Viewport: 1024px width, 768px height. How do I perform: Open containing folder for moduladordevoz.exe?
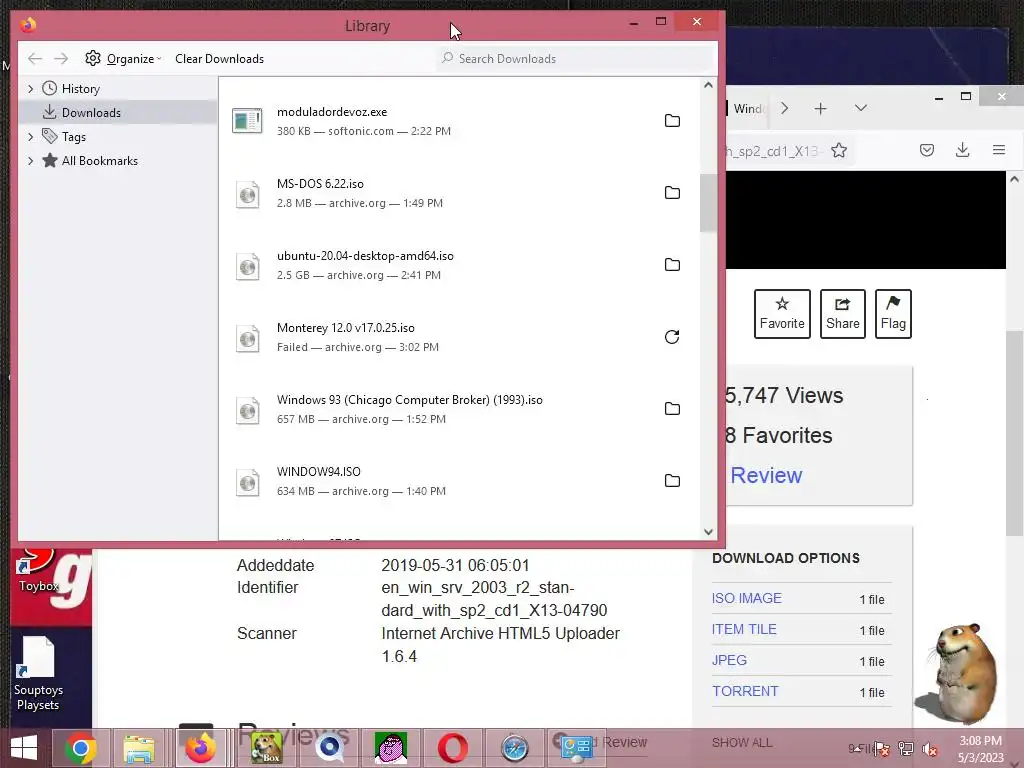point(672,121)
